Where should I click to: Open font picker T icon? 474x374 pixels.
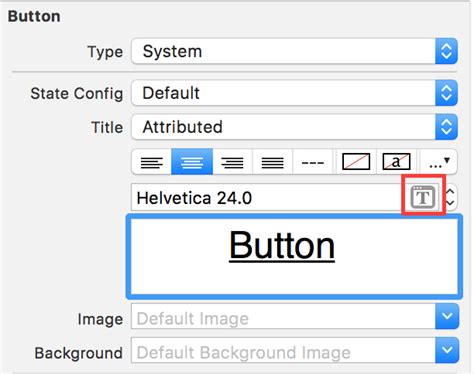pos(423,197)
